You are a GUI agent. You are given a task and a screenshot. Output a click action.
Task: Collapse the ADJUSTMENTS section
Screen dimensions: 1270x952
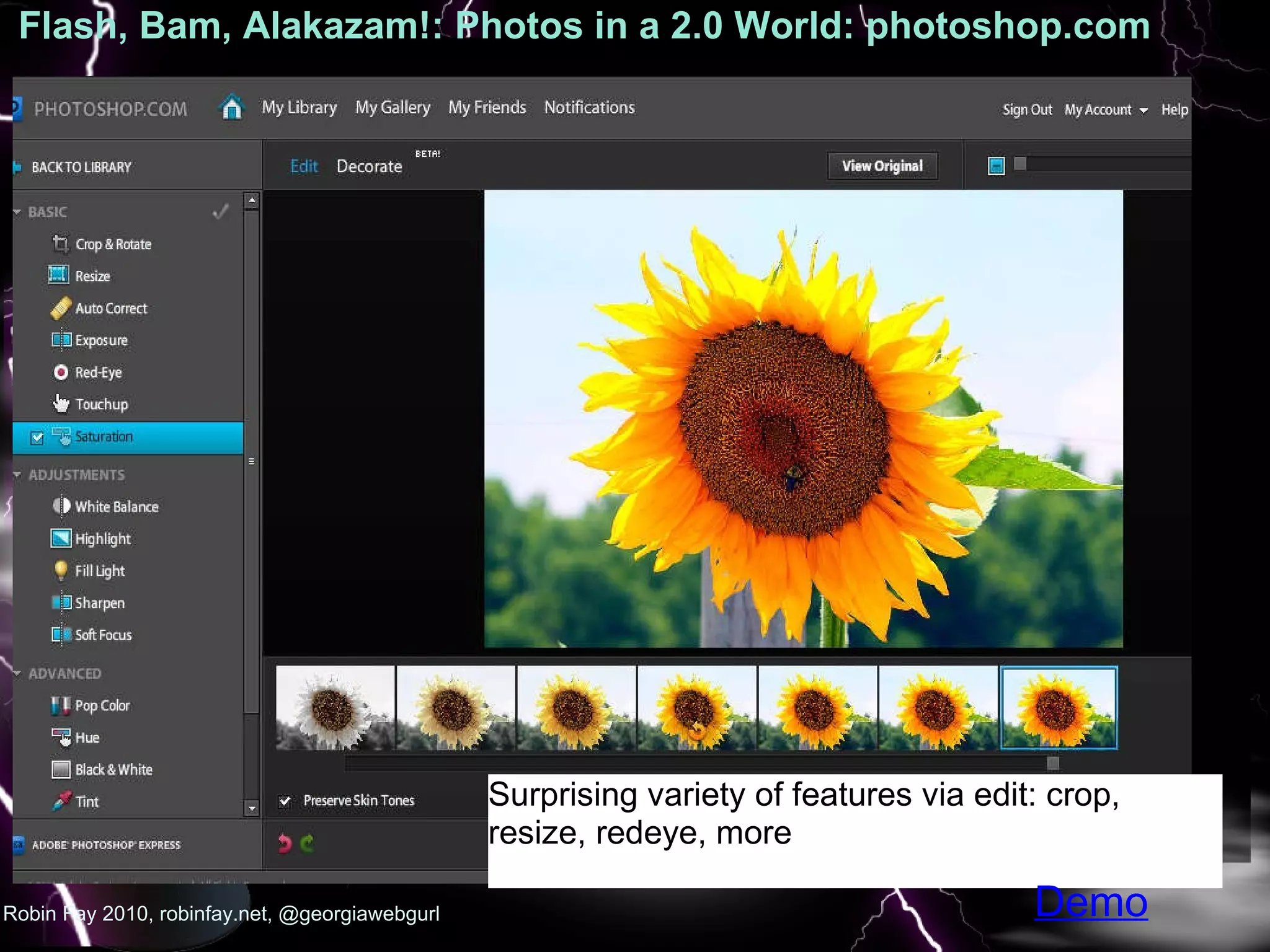pyautogui.click(x=17, y=475)
